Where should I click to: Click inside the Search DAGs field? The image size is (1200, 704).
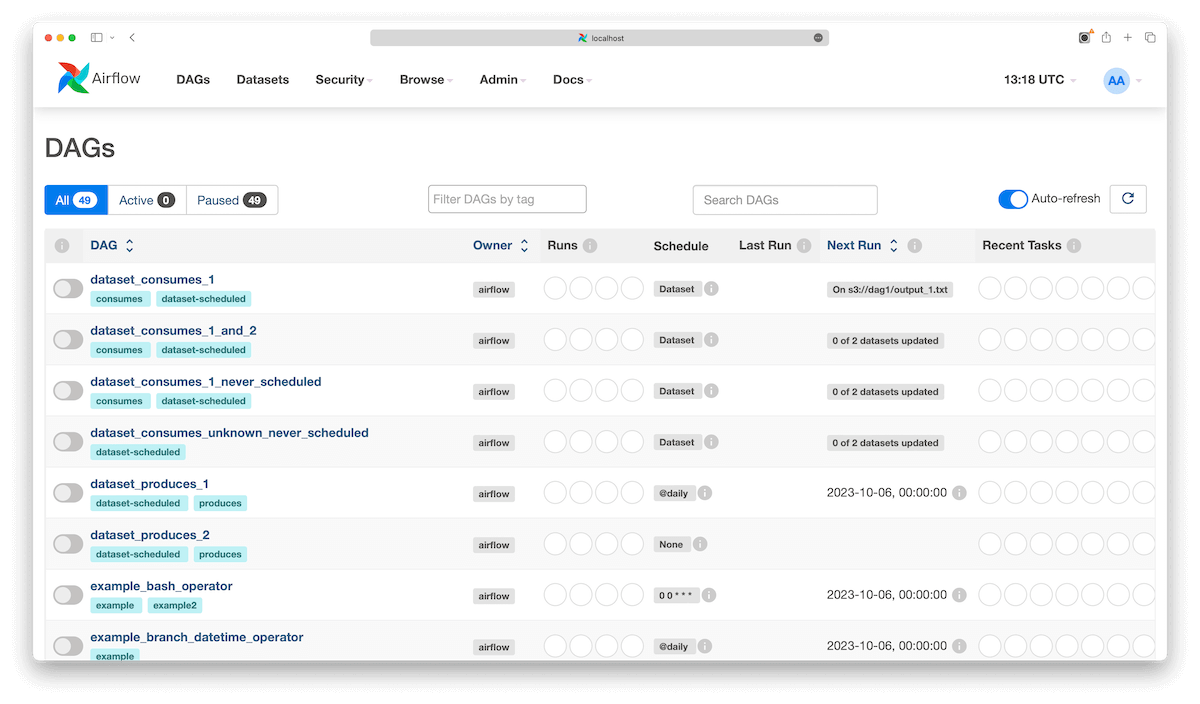pos(784,199)
